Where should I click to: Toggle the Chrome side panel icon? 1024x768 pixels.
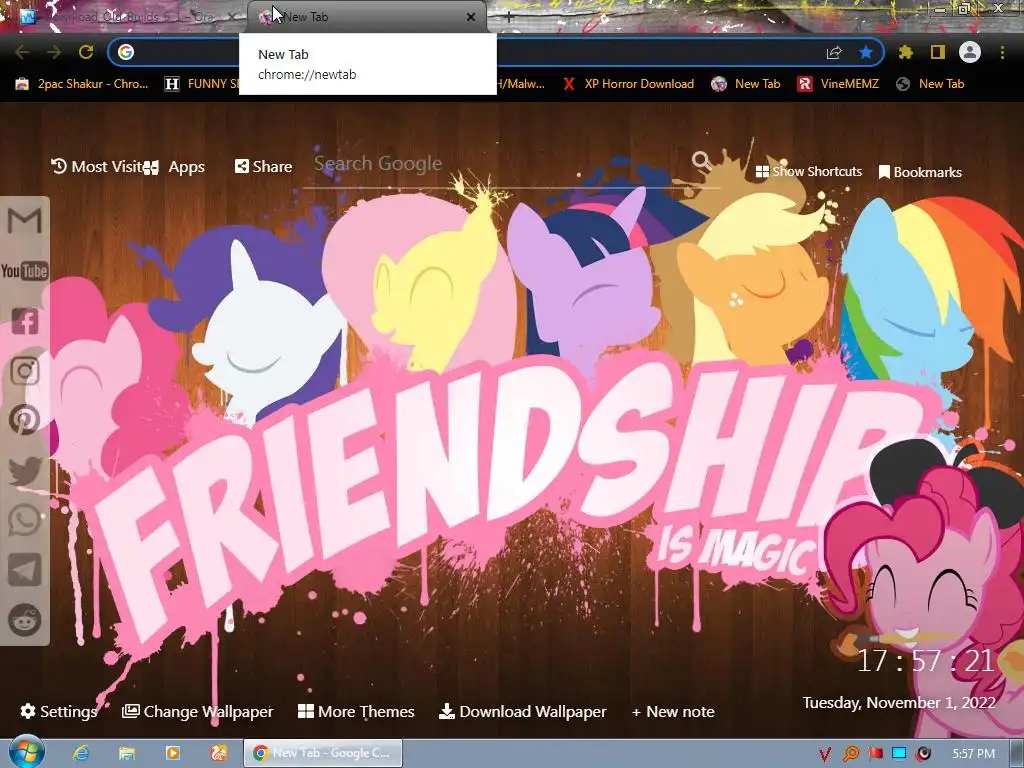pyautogui.click(x=938, y=52)
